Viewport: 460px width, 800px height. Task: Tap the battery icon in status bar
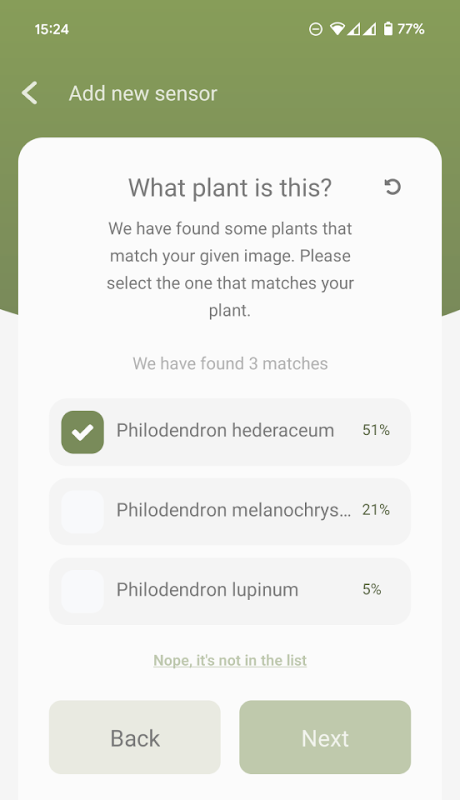388,29
